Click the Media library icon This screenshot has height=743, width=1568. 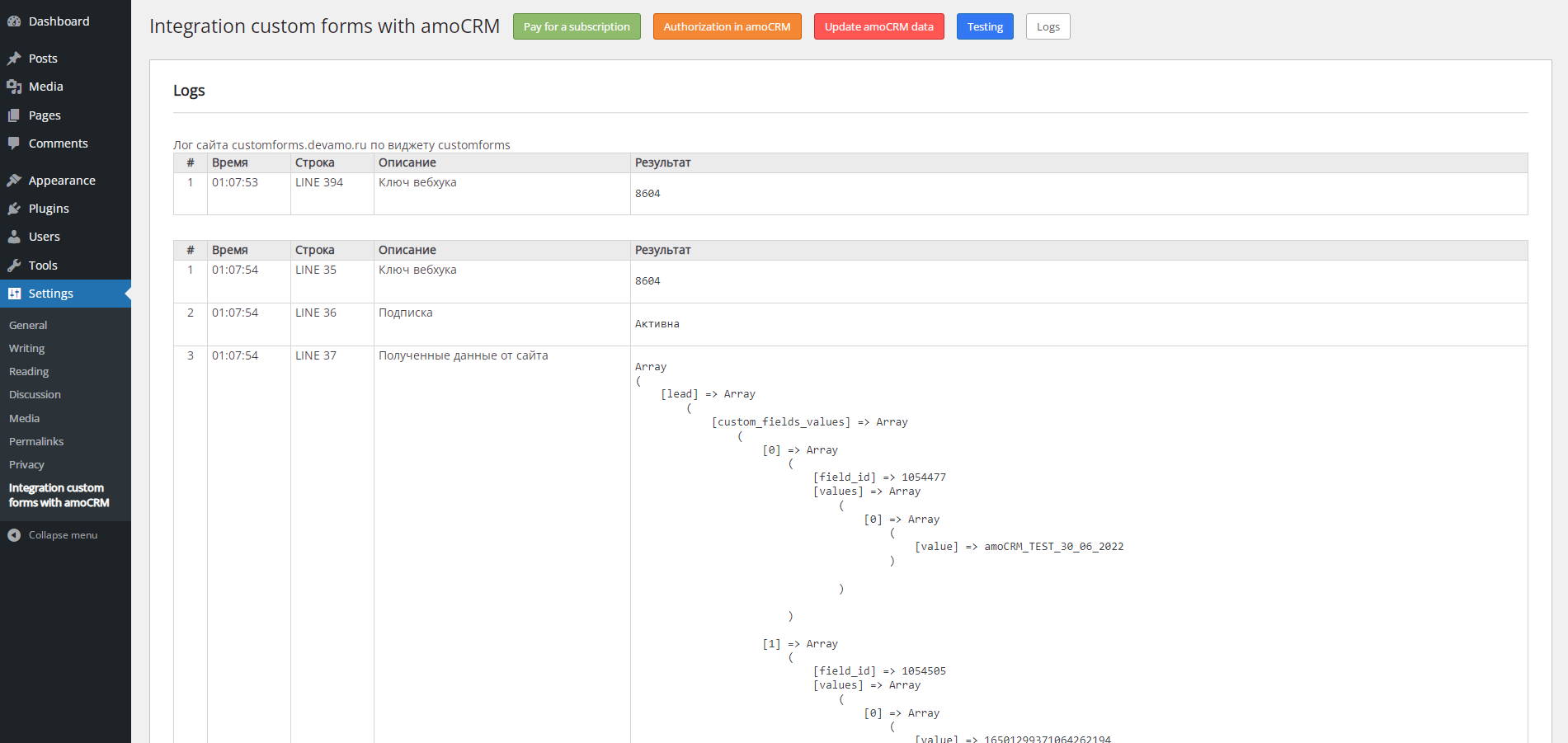pos(14,87)
